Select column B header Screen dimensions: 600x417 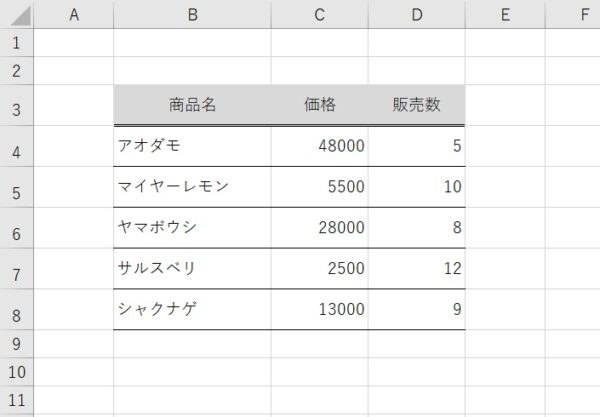[192, 14]
